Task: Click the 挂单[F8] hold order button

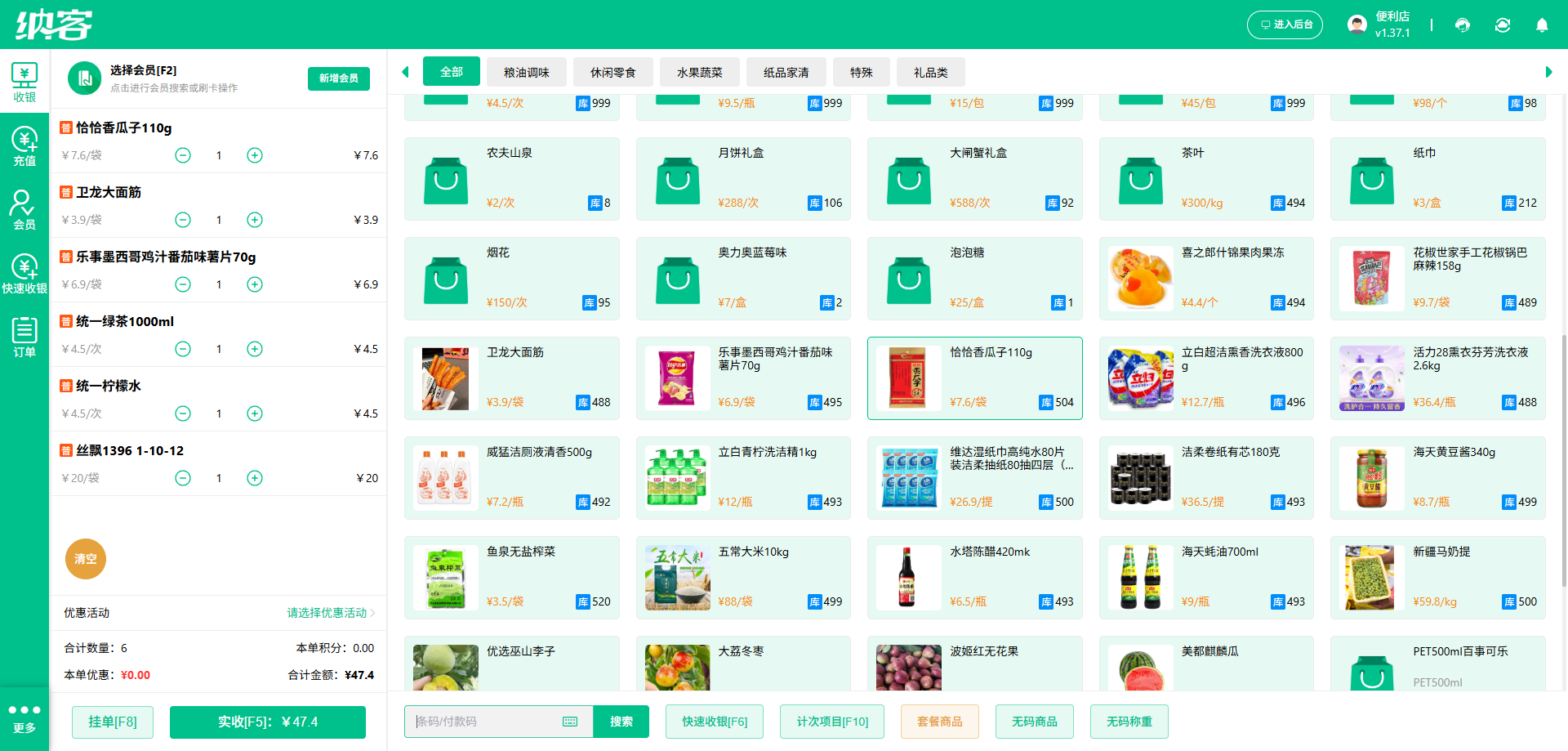Action: 113,722
